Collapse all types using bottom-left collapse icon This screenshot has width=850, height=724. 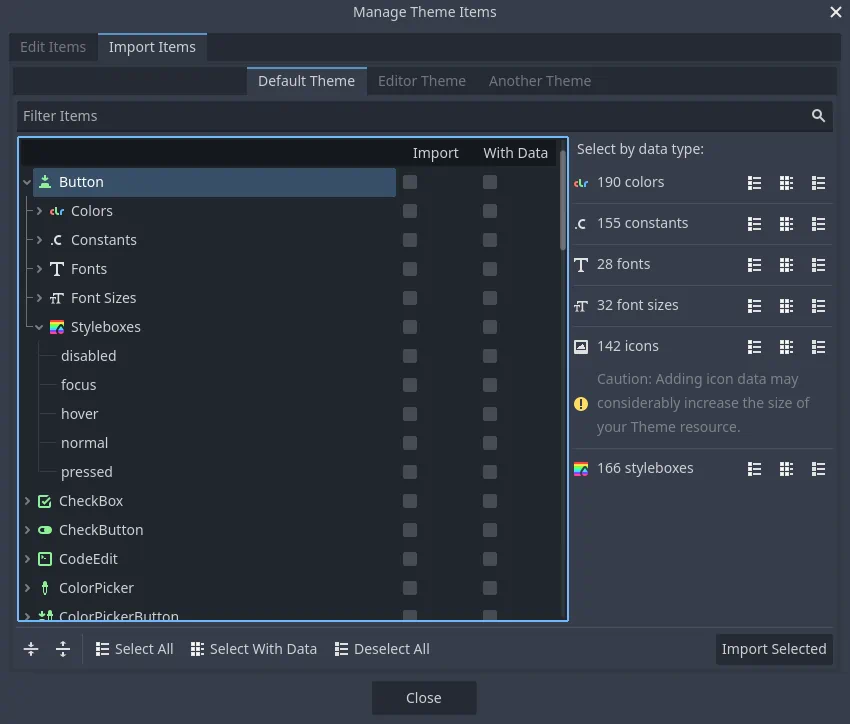31,649
